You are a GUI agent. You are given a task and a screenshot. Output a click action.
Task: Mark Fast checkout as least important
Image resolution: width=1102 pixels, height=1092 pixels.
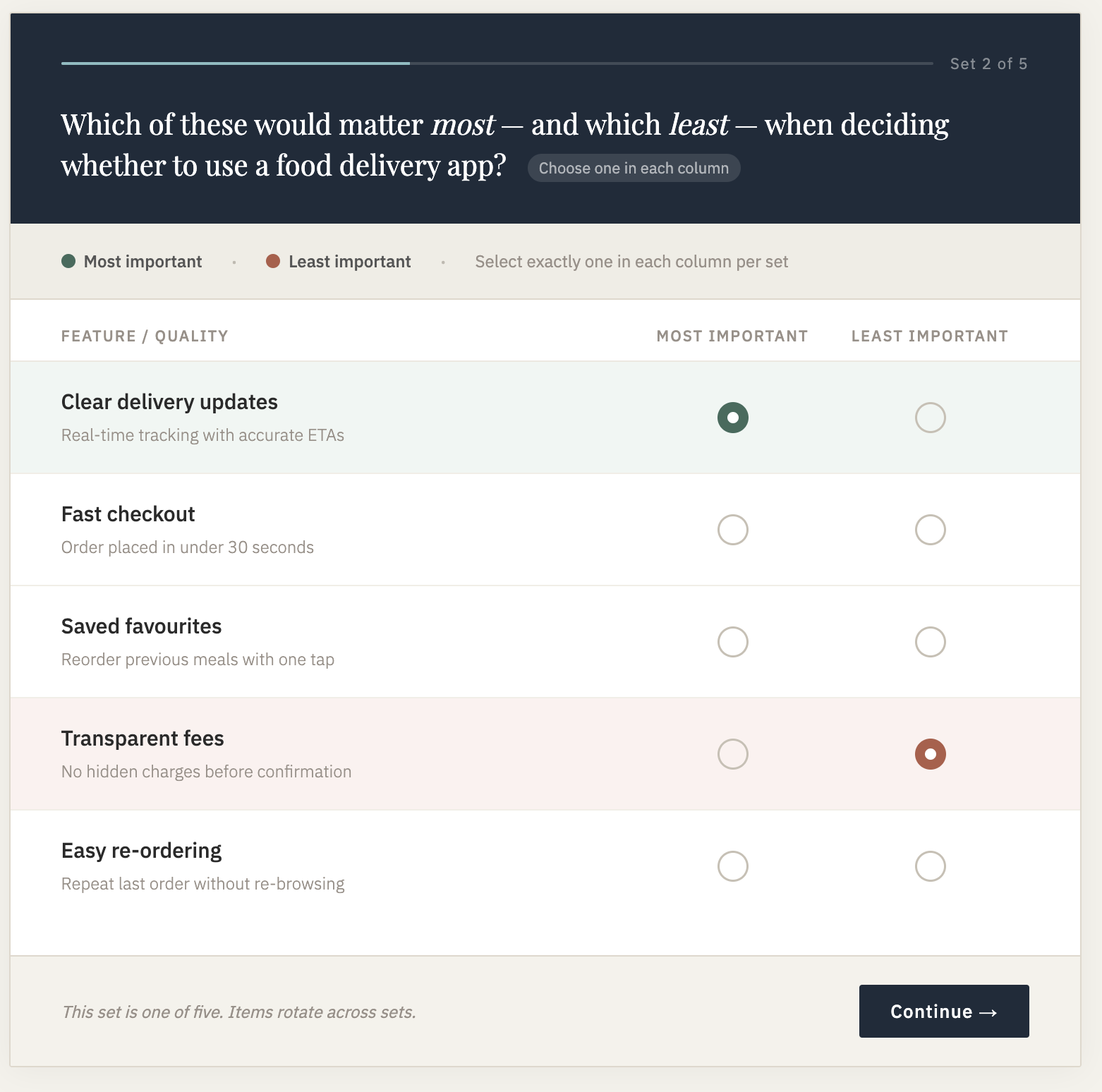(x=930, y=530)
